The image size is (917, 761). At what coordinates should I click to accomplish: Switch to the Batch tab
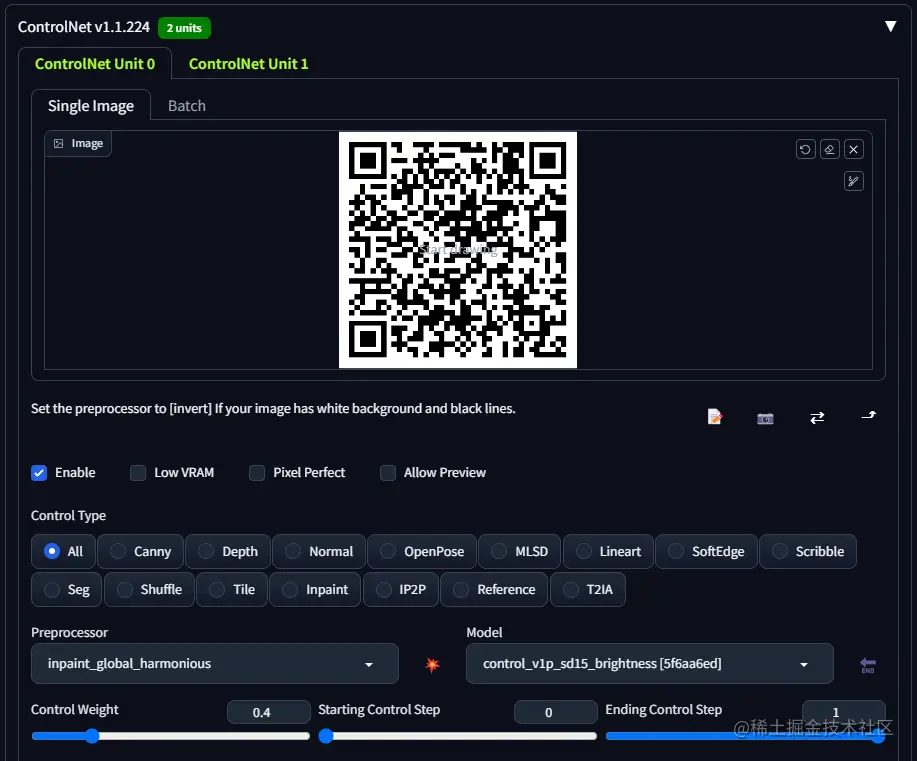coord(186,105)
